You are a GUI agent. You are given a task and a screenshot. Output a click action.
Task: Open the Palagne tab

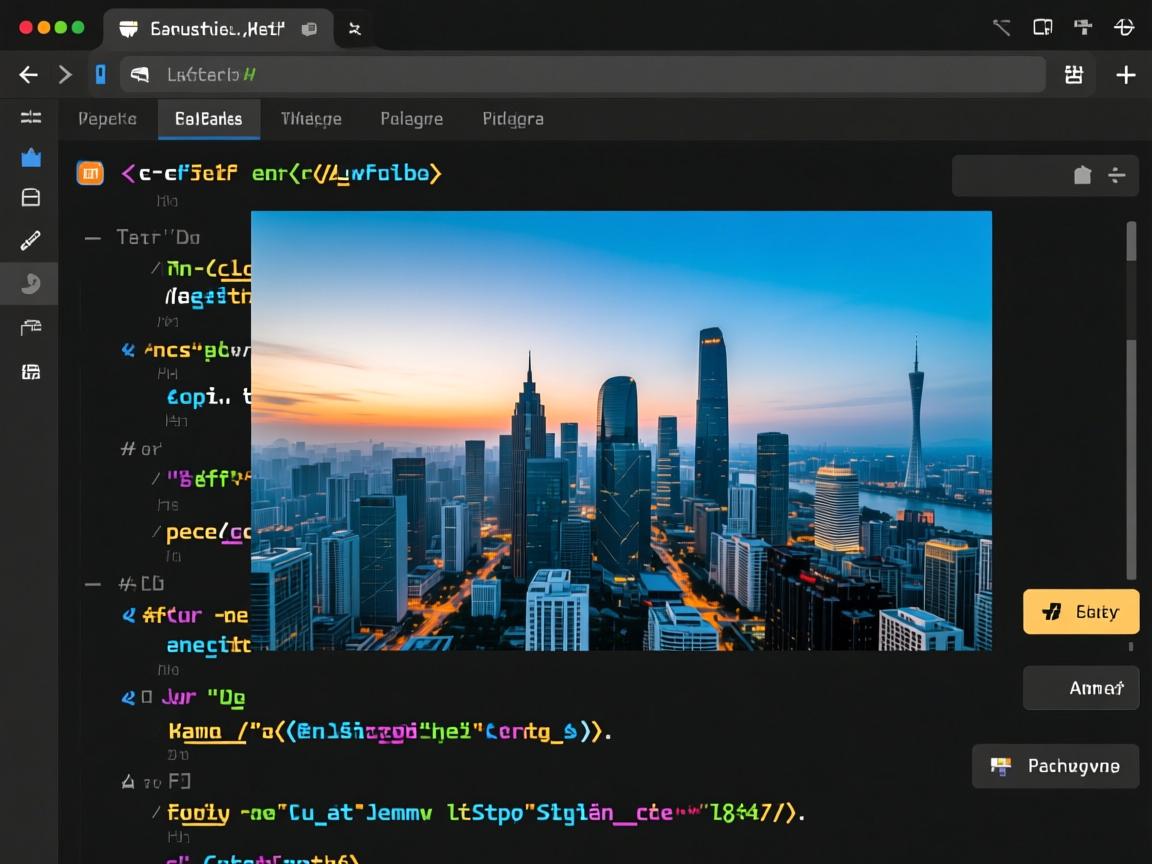coord(411,119)
